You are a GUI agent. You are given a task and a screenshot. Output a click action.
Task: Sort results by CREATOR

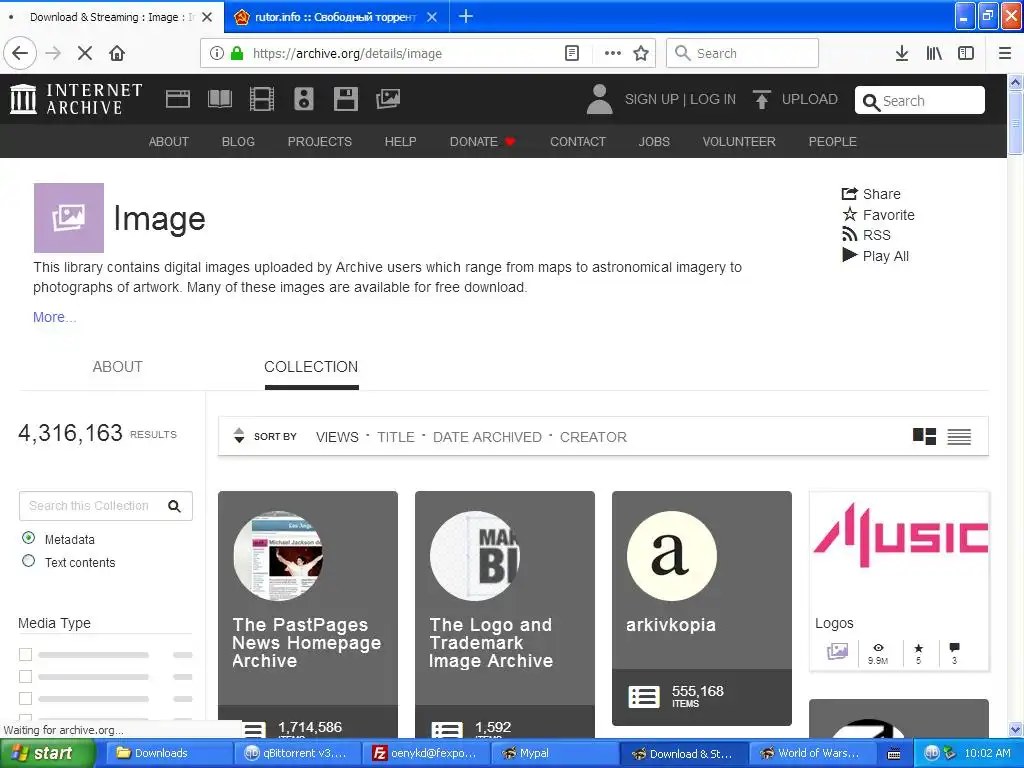593,437
